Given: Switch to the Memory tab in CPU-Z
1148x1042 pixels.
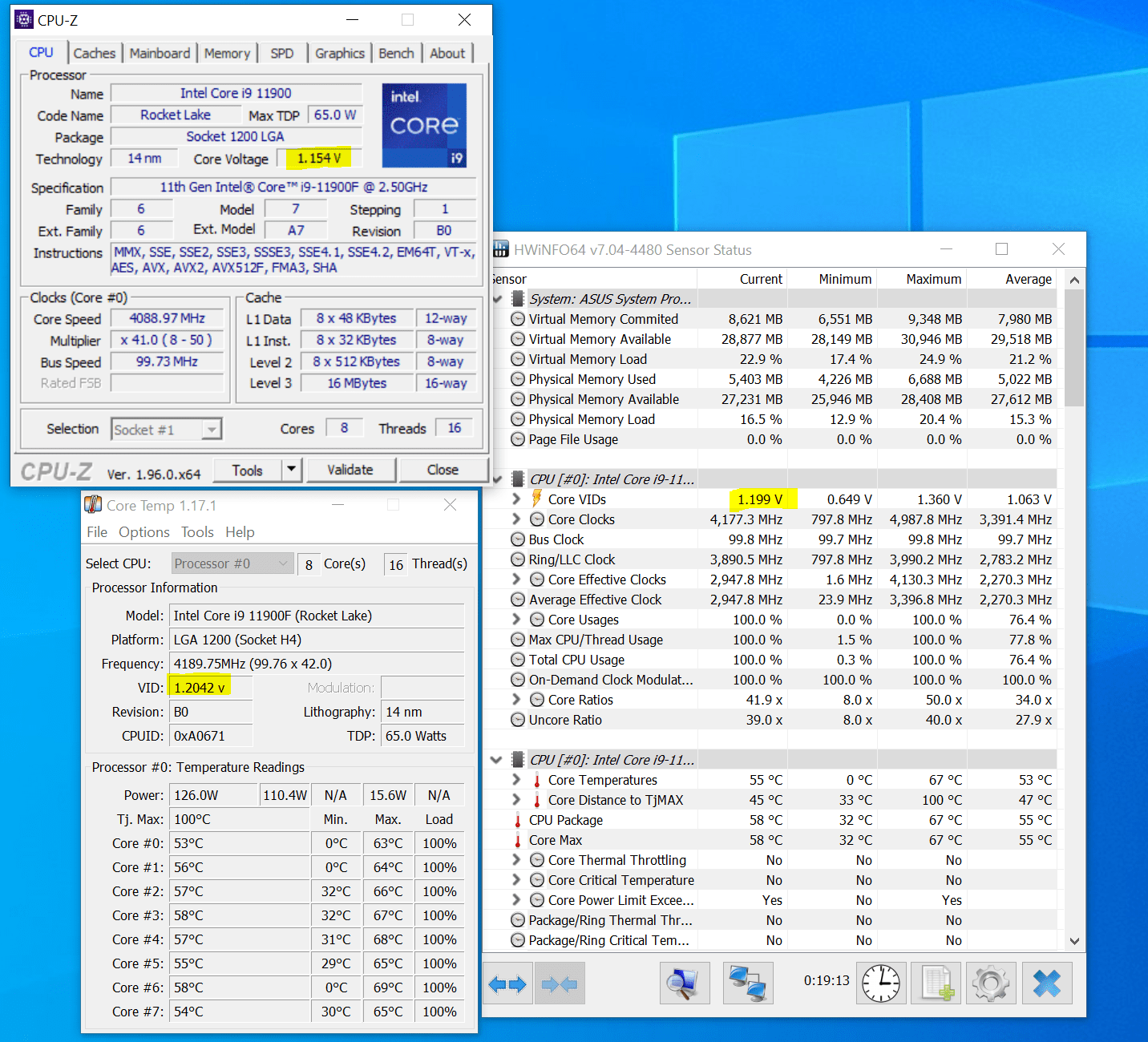Looking at the screenshot, I should click(x=227, y=53).
